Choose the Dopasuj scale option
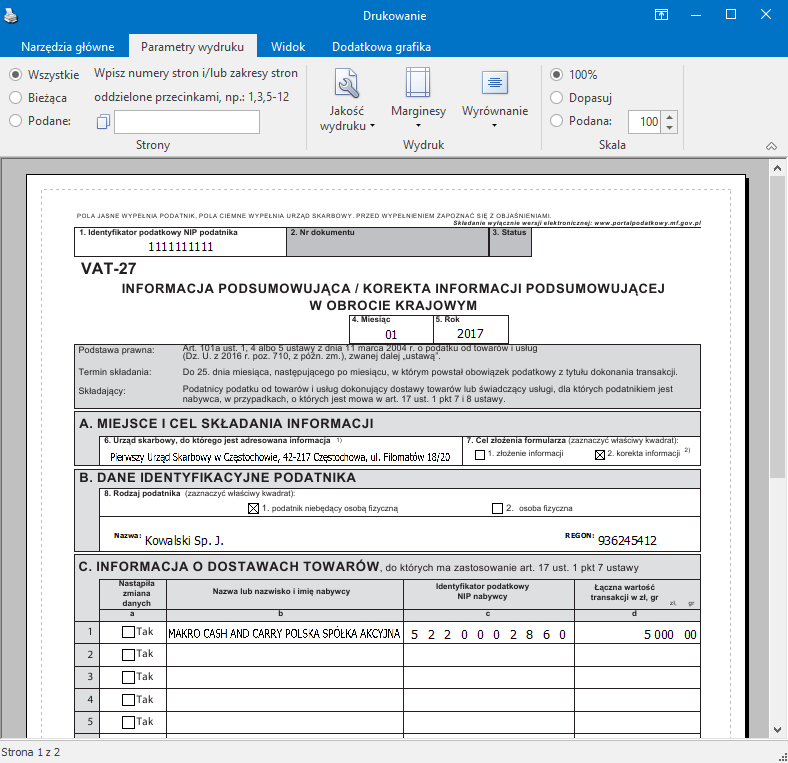The image size is (788, 763). pyautogui.click(x=557, y=98)
